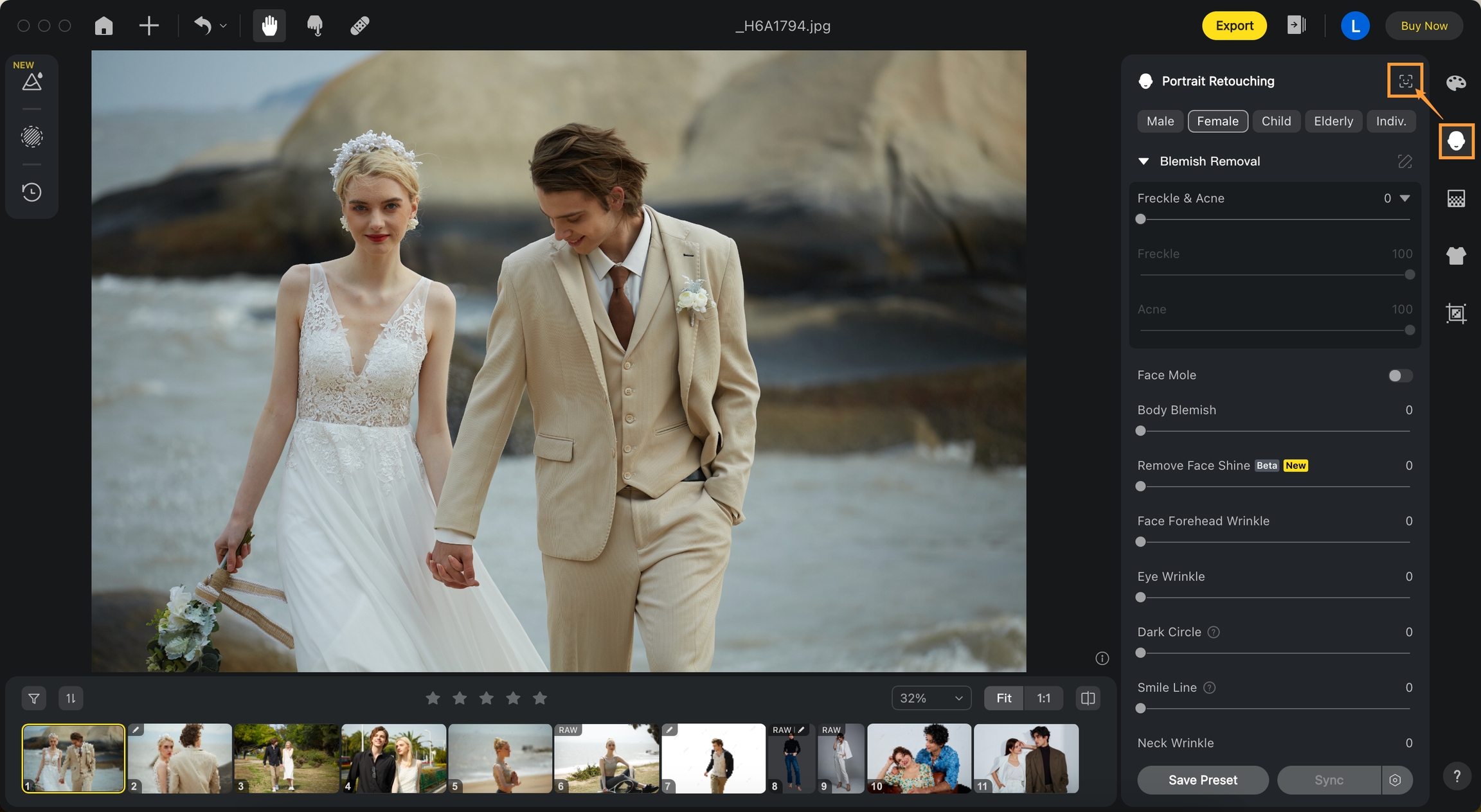Open the color palette adjustment panel
The width and height of the screenshot is (1481, 812).
(x=1456, y=83)
